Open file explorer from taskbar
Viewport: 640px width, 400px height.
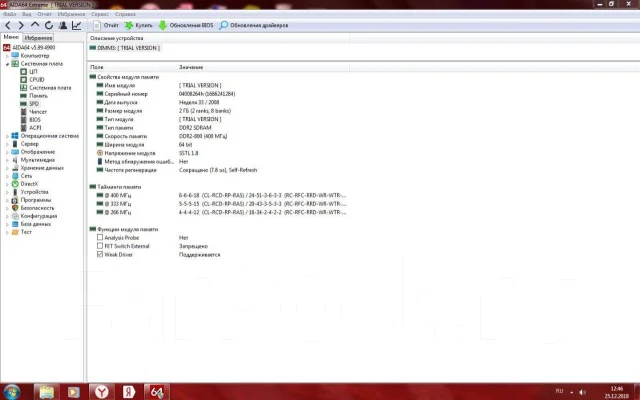point(46,392)
